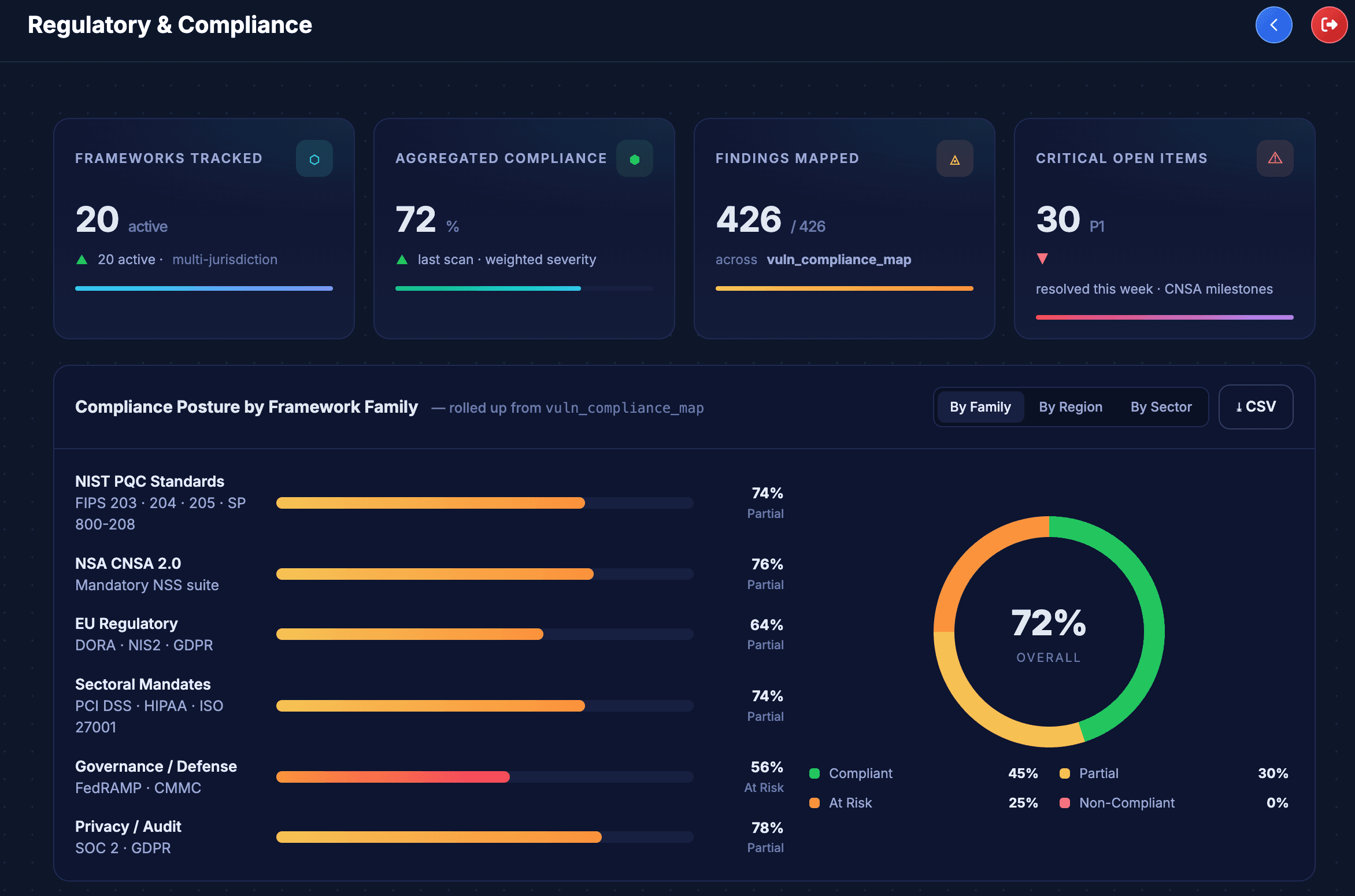Click 'Compliance Posture by Framework Family' heading
This screenshot has width=1355, height=896.
click(246, 407)
